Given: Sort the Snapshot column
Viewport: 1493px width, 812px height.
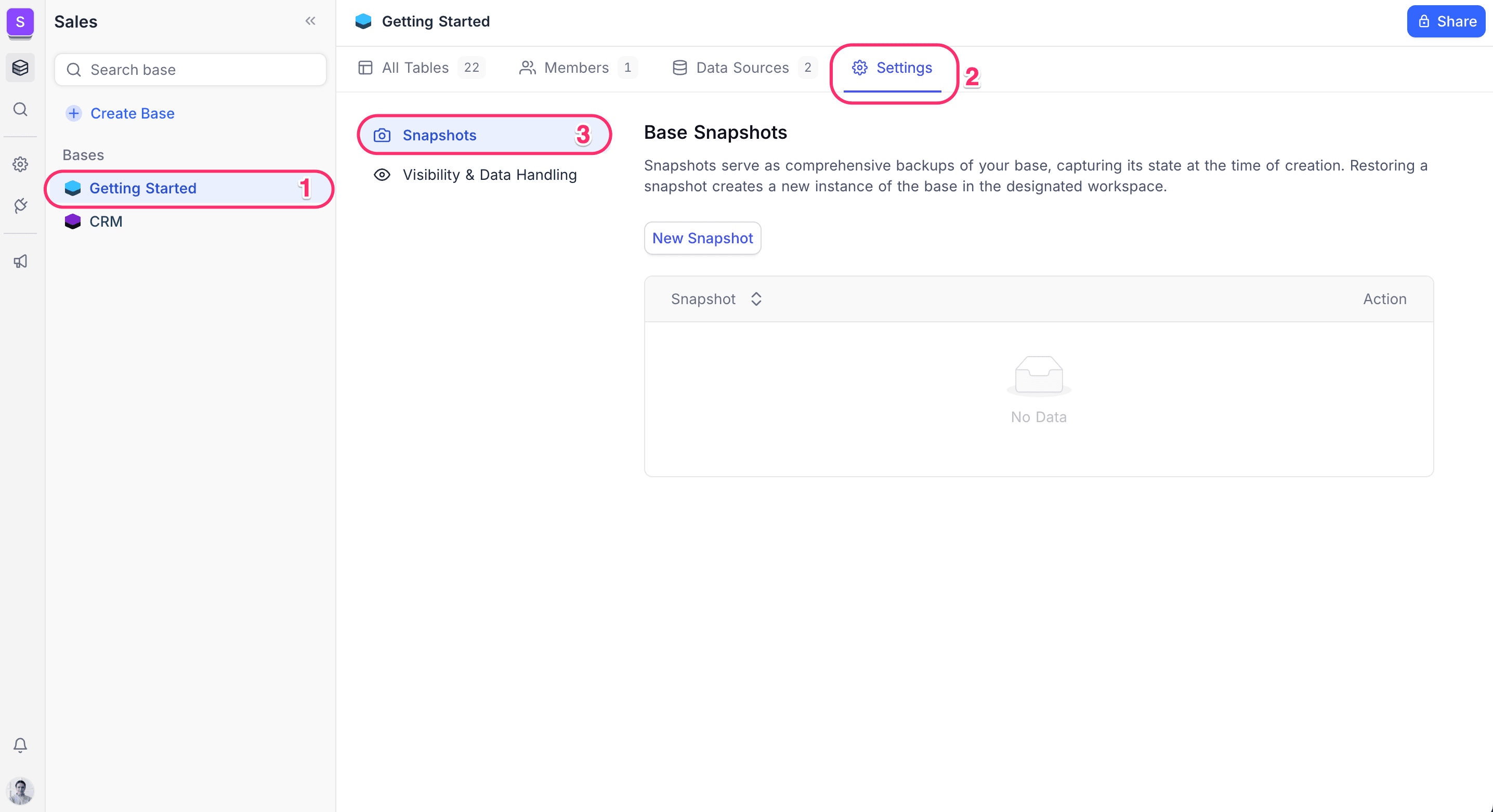Looking at the screenshot, I should point(756,299).
